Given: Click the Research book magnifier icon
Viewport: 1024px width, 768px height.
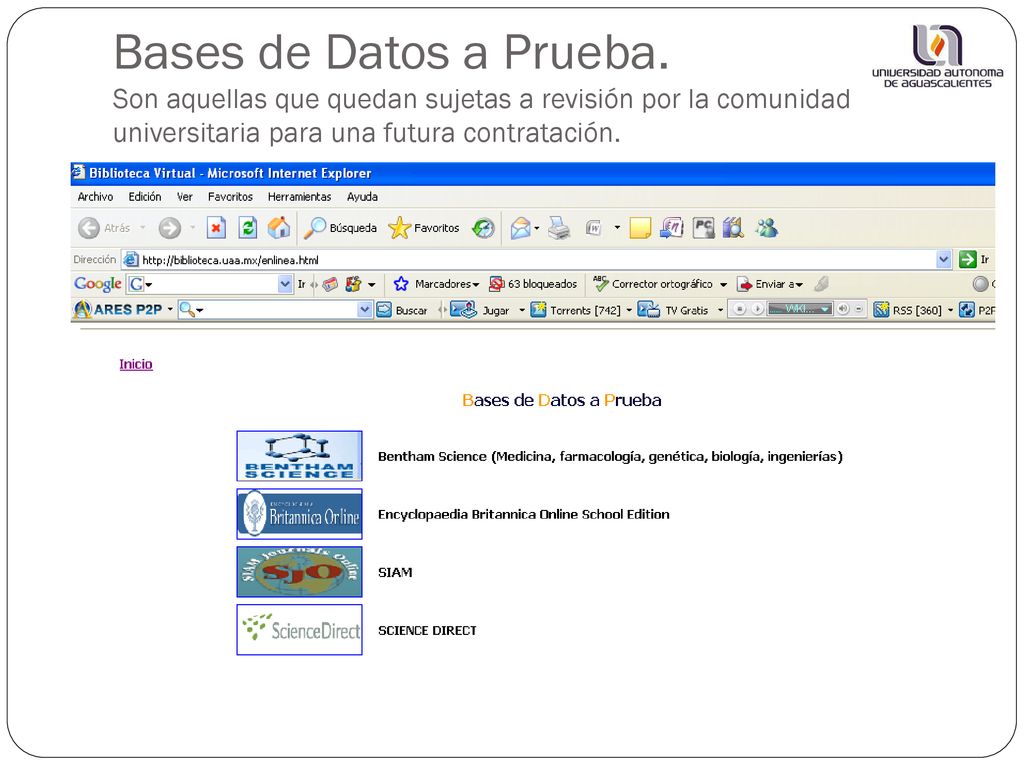Looking at the screenshot, I should 734,228.
